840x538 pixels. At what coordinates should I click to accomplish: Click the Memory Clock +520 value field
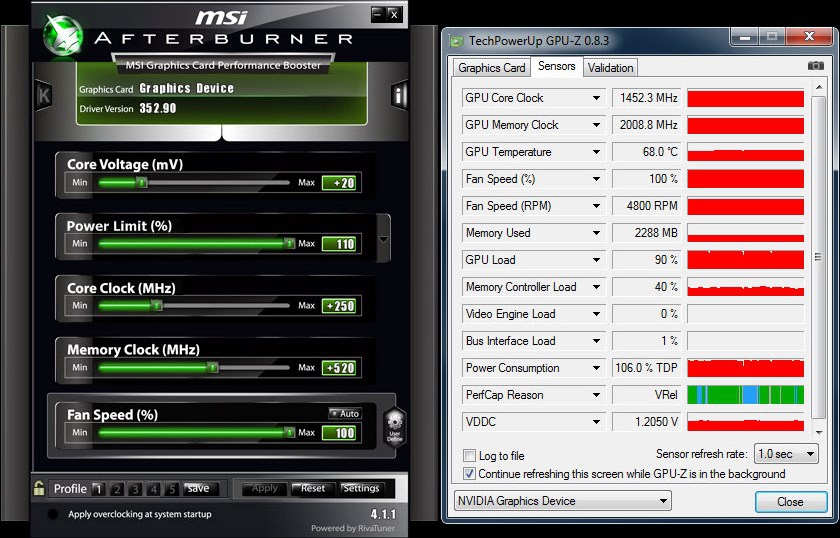coord(341,368)
